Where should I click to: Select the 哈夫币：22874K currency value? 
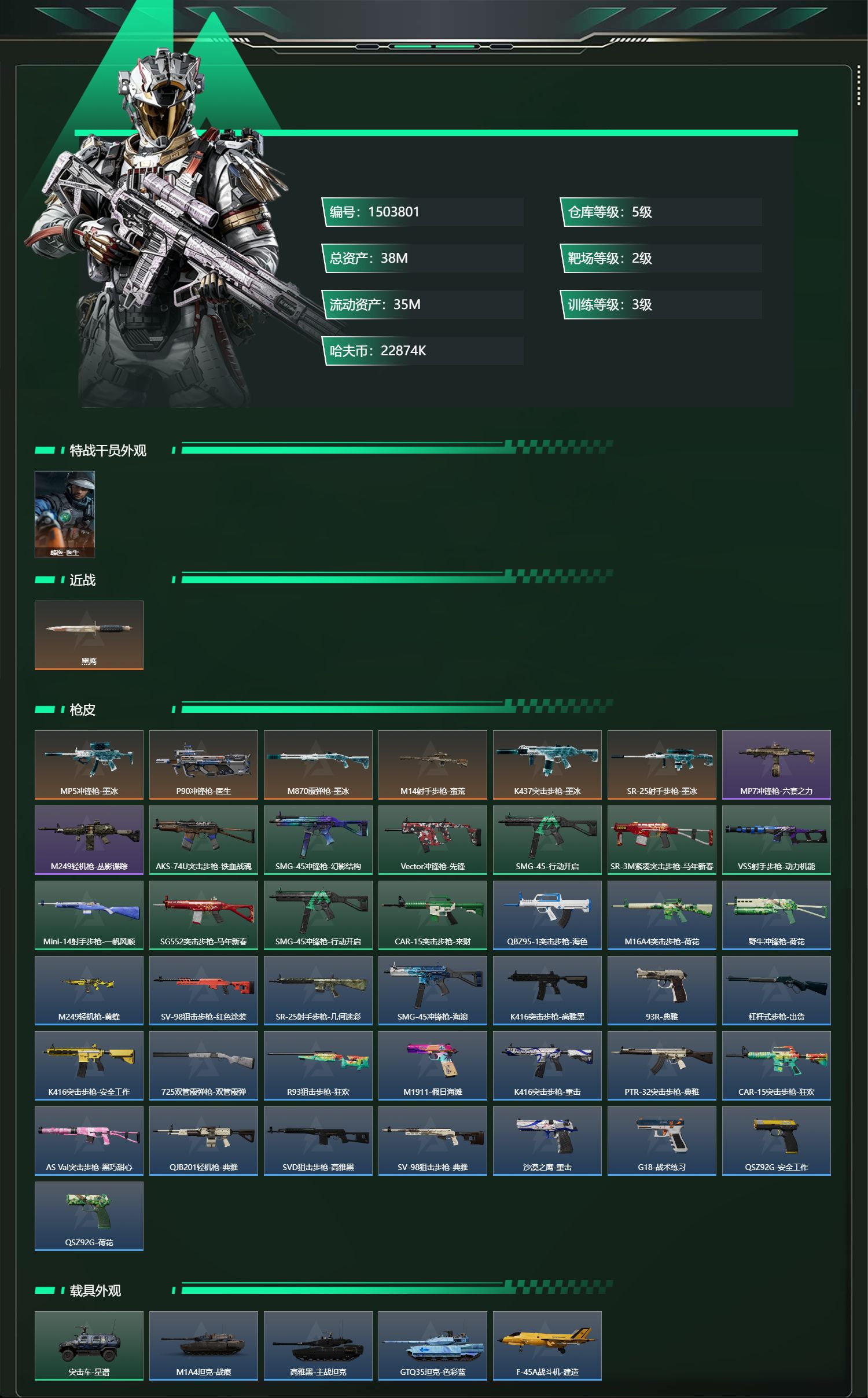point(423,351)
